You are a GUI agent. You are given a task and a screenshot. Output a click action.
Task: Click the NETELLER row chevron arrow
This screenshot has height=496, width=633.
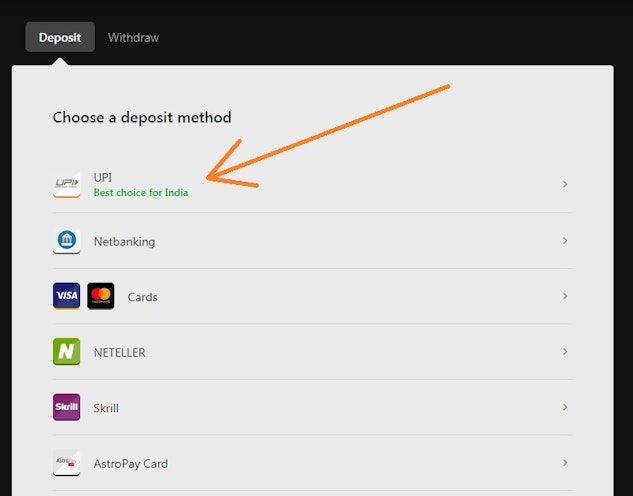pos(565,352)
